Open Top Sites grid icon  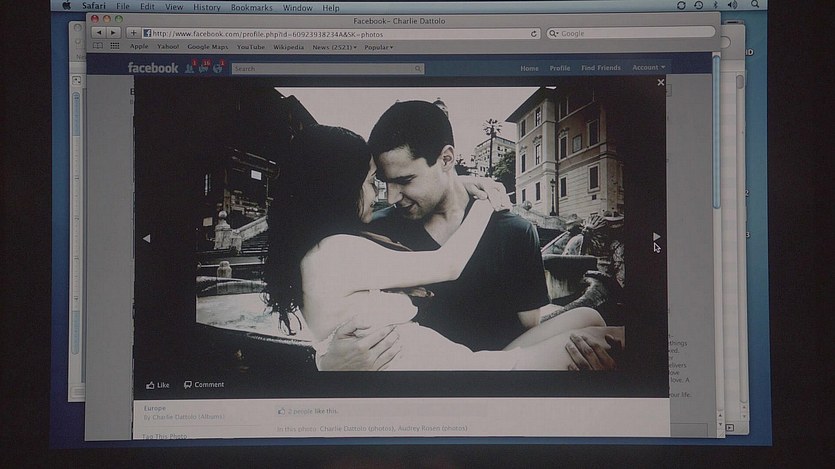tap(114, 46)
